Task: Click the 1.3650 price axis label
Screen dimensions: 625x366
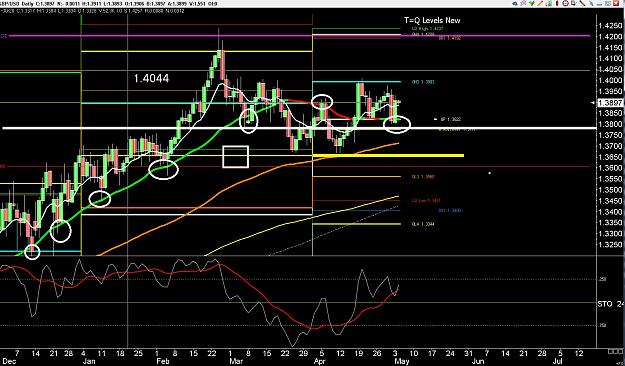Action: [x=610, y=157]
